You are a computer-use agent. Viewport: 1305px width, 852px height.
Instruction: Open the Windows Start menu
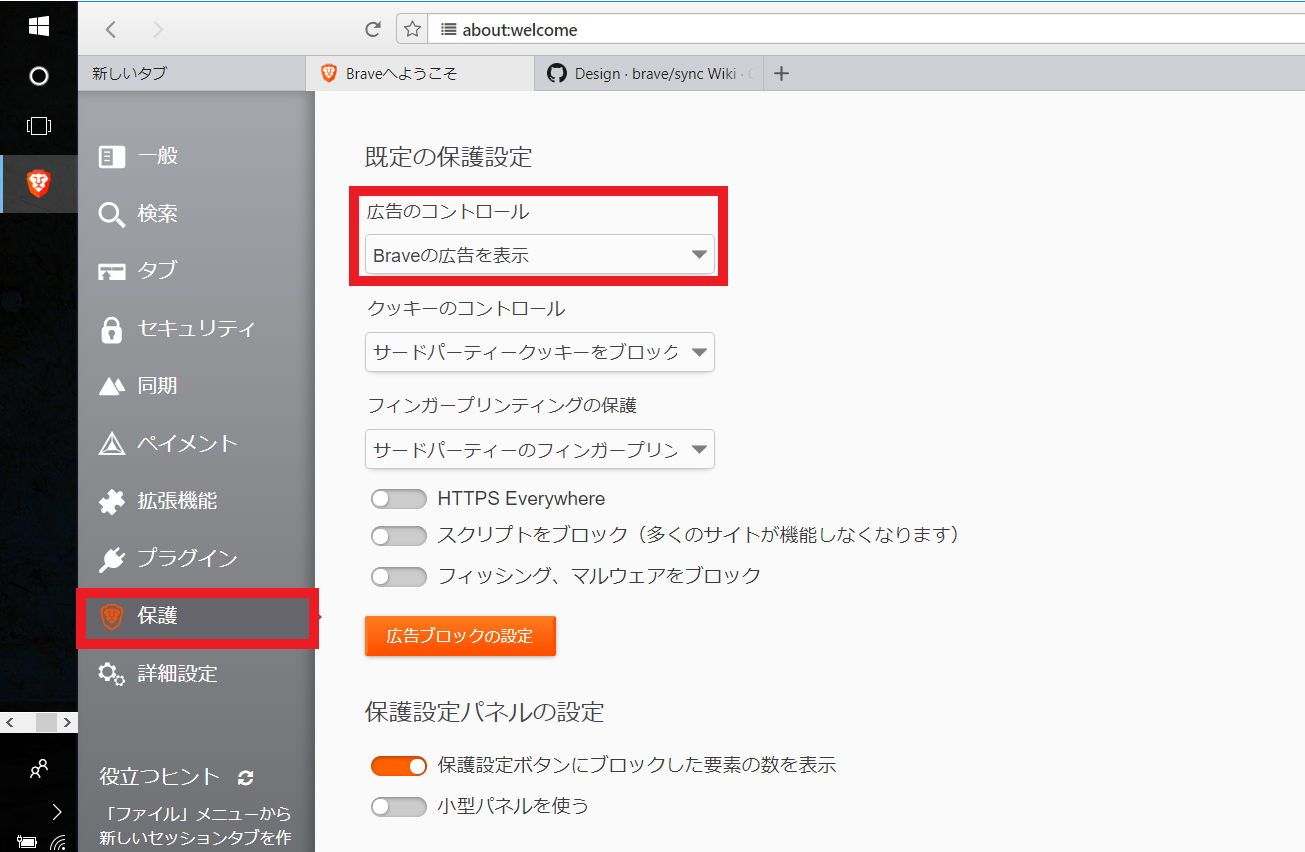pos(38,25)
